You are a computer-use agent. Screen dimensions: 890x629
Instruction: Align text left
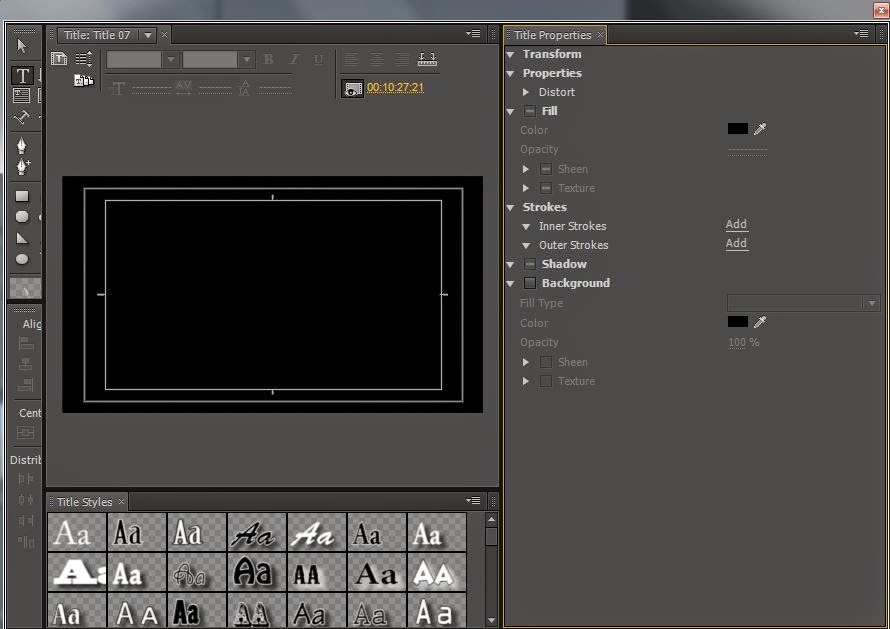[351, 59]
